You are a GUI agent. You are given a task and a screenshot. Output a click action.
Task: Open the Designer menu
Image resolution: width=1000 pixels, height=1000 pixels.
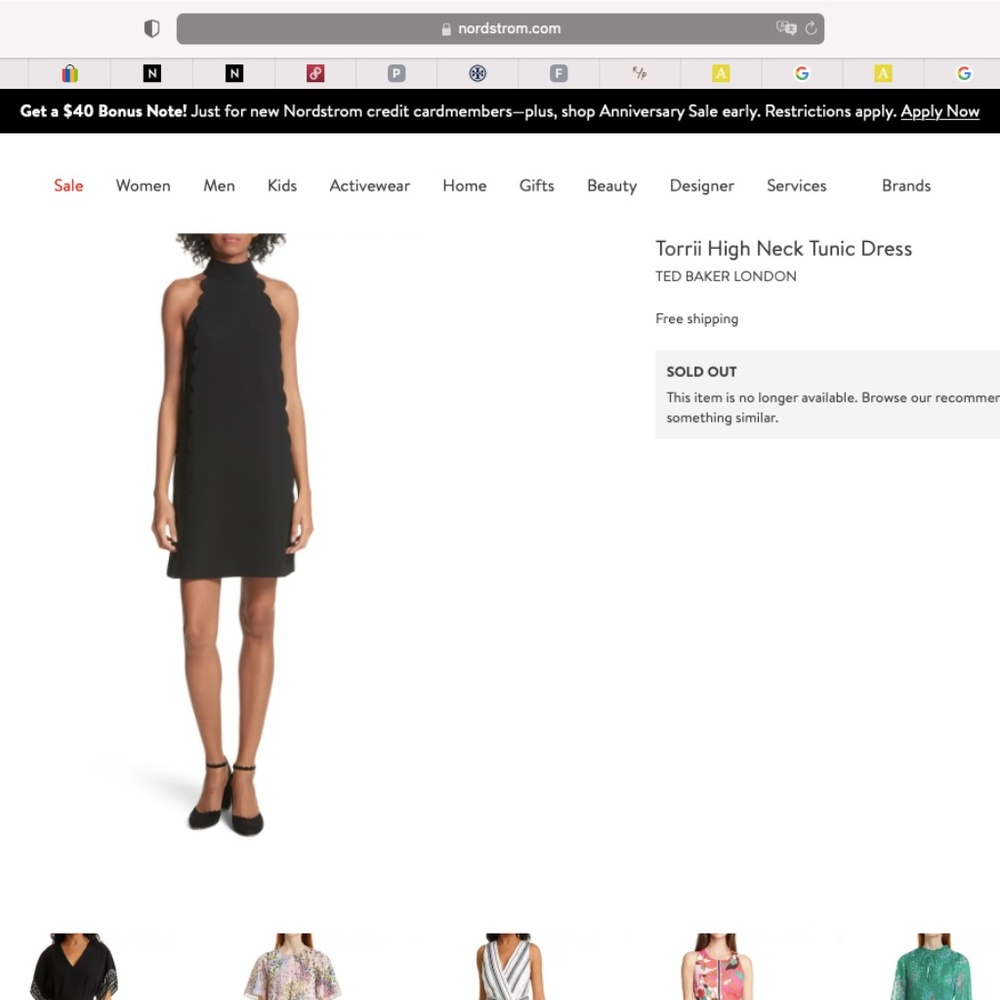coord(702,186)
